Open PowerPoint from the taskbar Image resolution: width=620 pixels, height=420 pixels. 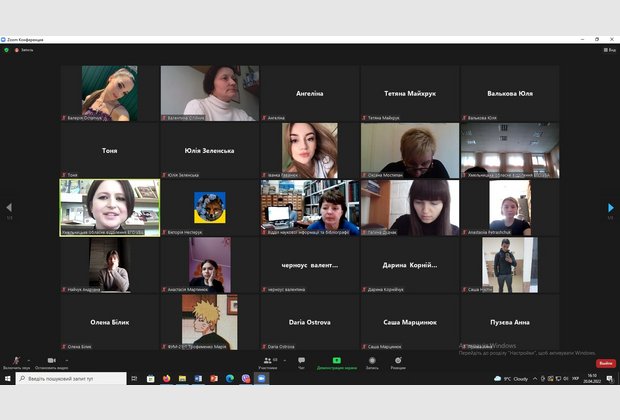click(214, 378)
